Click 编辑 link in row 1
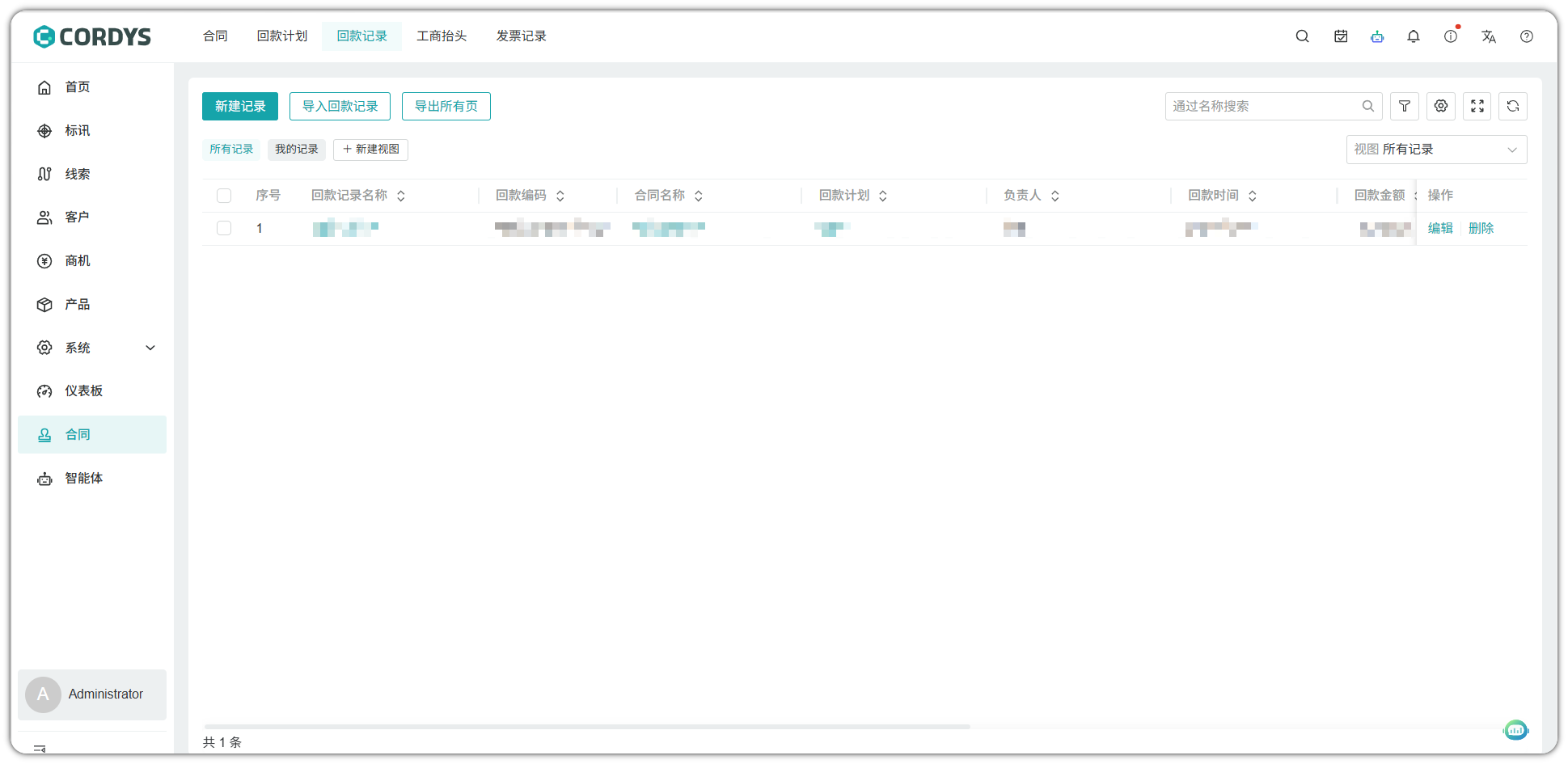Image resolution: width=1568 pixels, height=764 pixels. pyautogui.click(x=1440, y=229)
